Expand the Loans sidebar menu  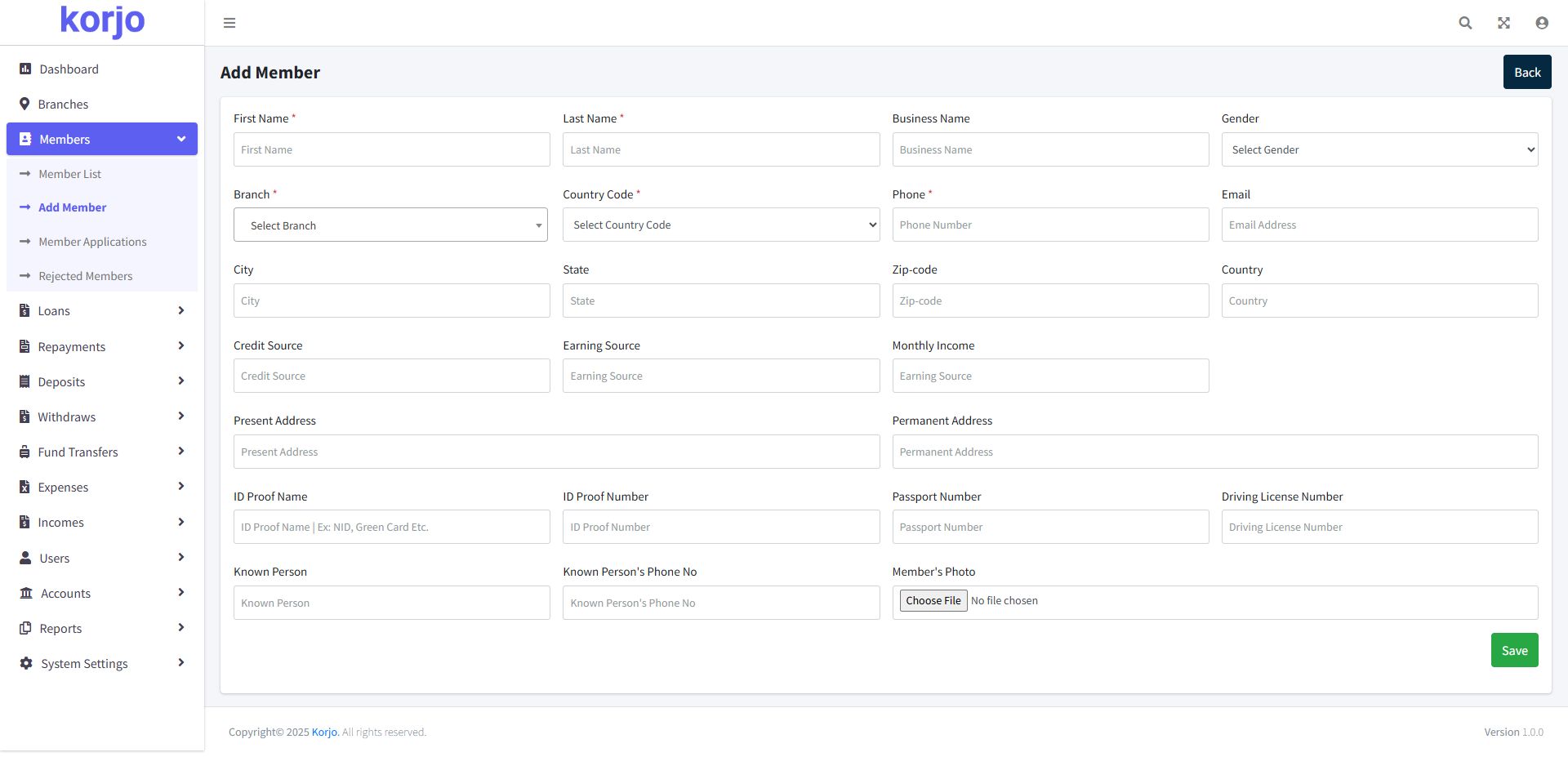coord(102,311)
